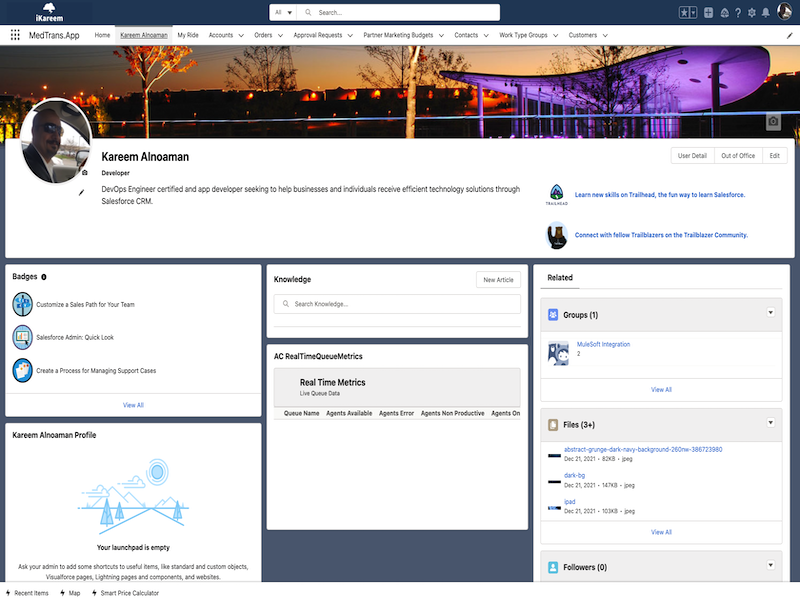Open the Accounts tab
The width and height of the screenshot is (800, 600).
click(x=220, y=35)
